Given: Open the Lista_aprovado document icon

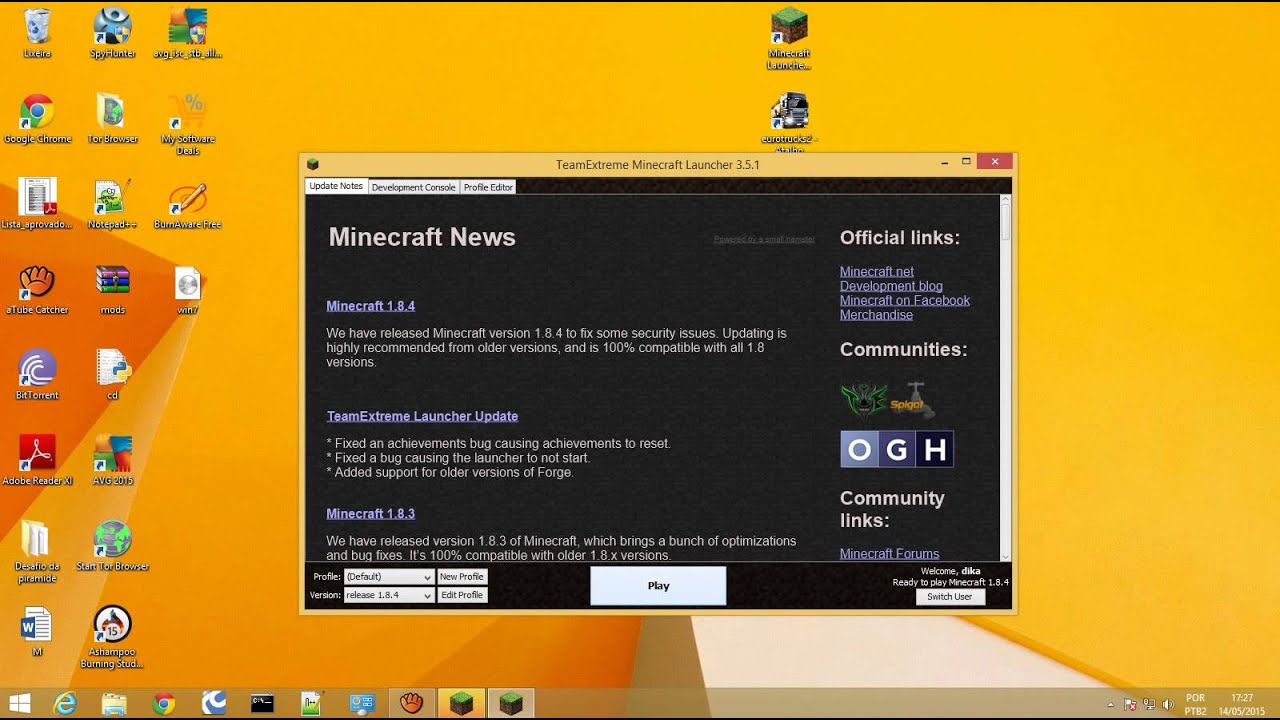Looking at the screenshot, I should point(37,204).
